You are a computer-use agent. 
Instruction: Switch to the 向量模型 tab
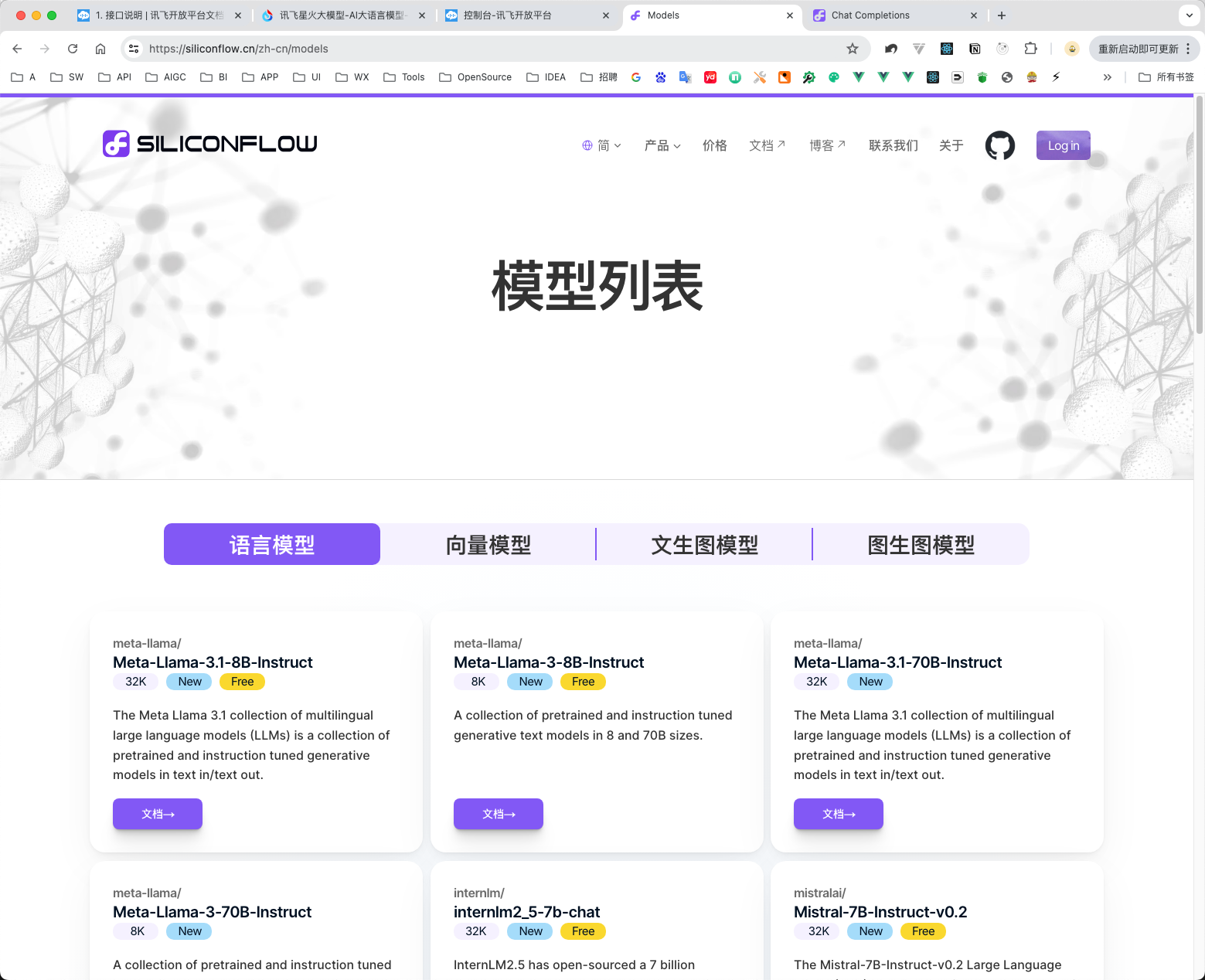coord(488,545)
